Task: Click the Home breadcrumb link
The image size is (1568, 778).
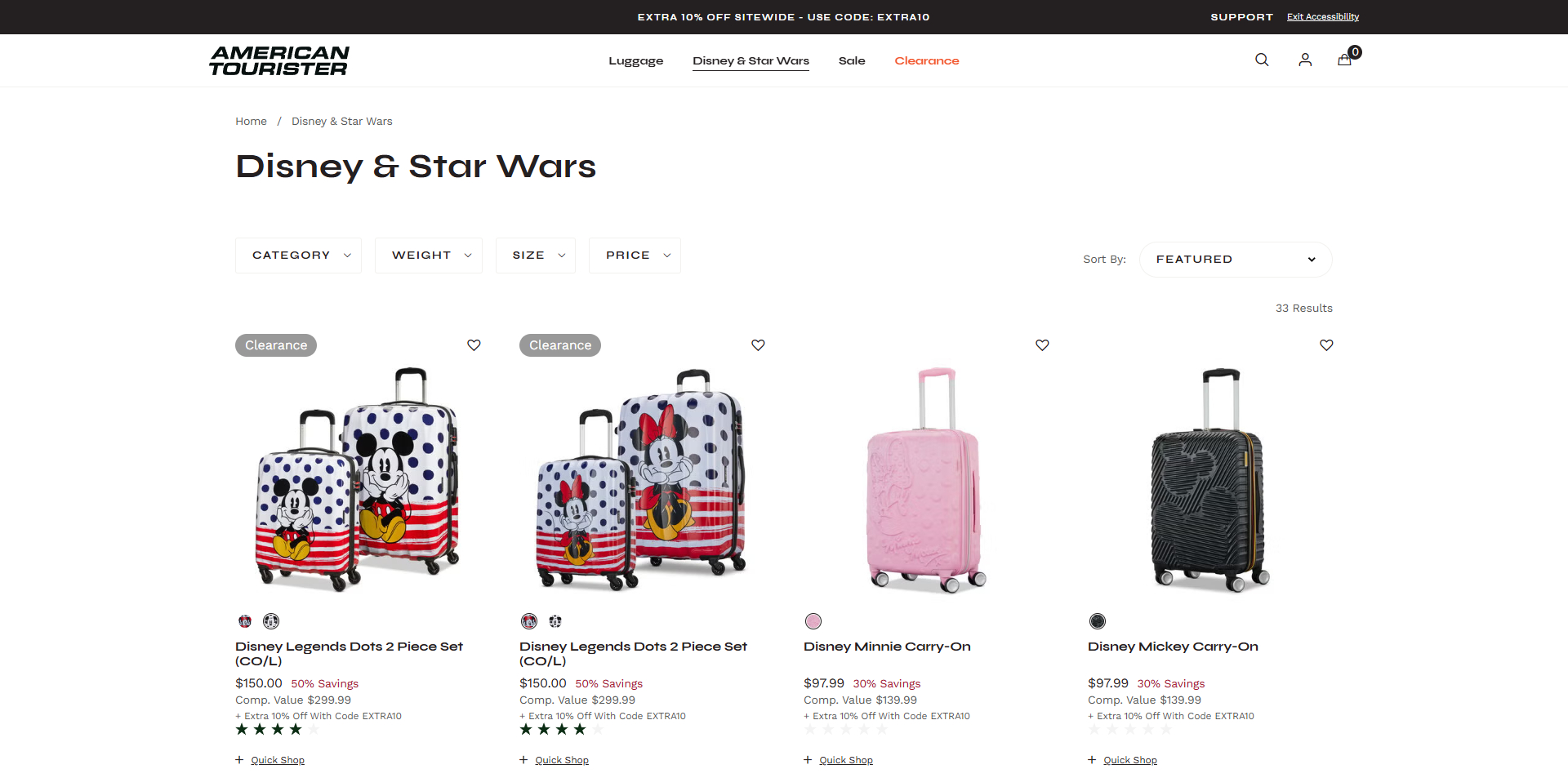Action: [251, 121]
